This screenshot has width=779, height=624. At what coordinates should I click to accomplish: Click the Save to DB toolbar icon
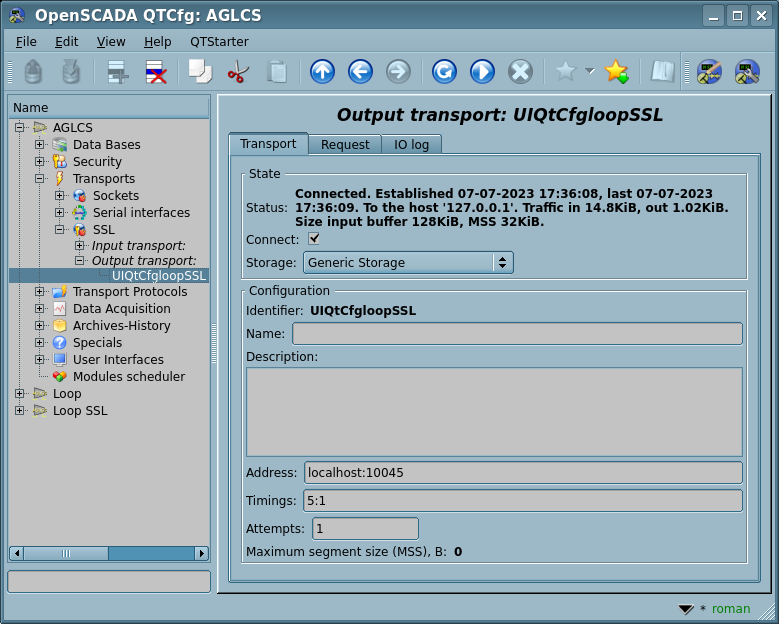point(71,72)
